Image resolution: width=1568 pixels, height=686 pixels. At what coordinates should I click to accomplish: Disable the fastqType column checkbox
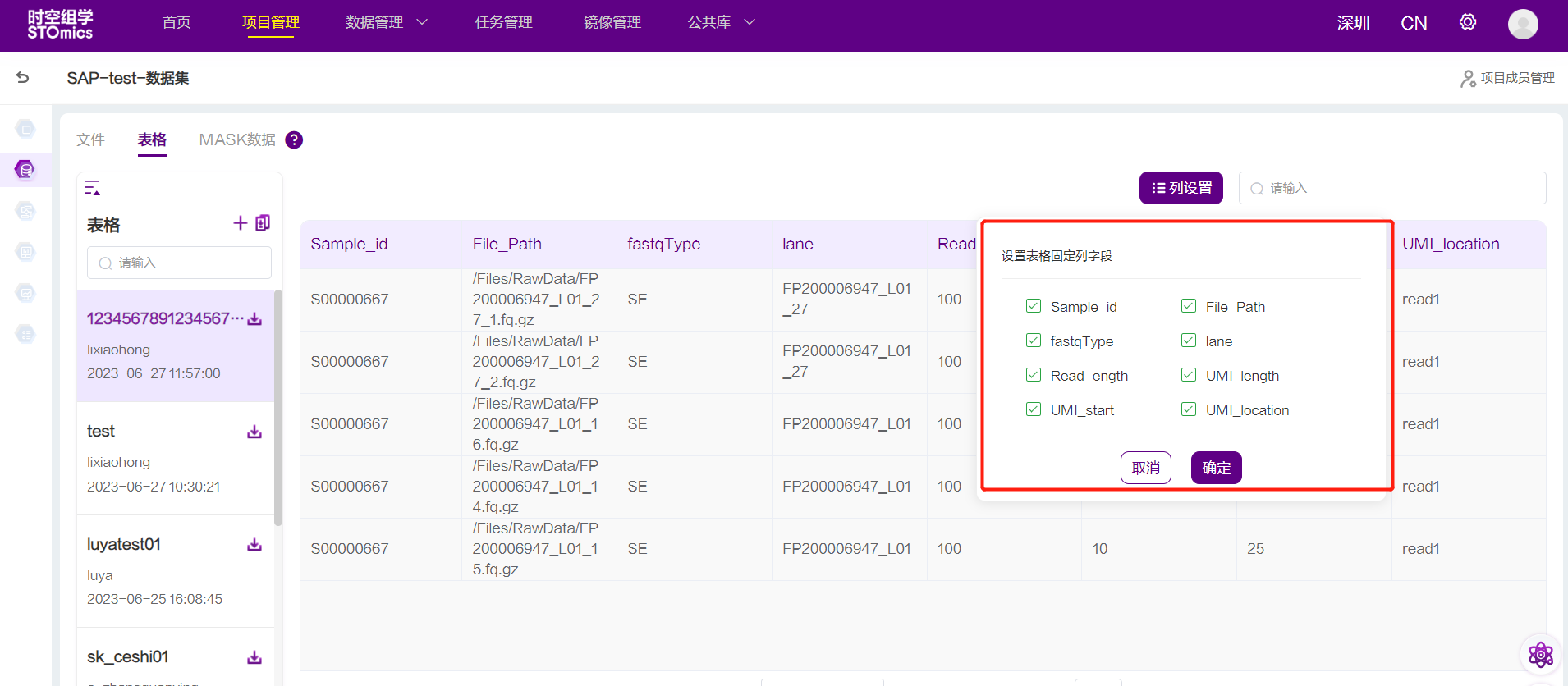[1034, 341]
